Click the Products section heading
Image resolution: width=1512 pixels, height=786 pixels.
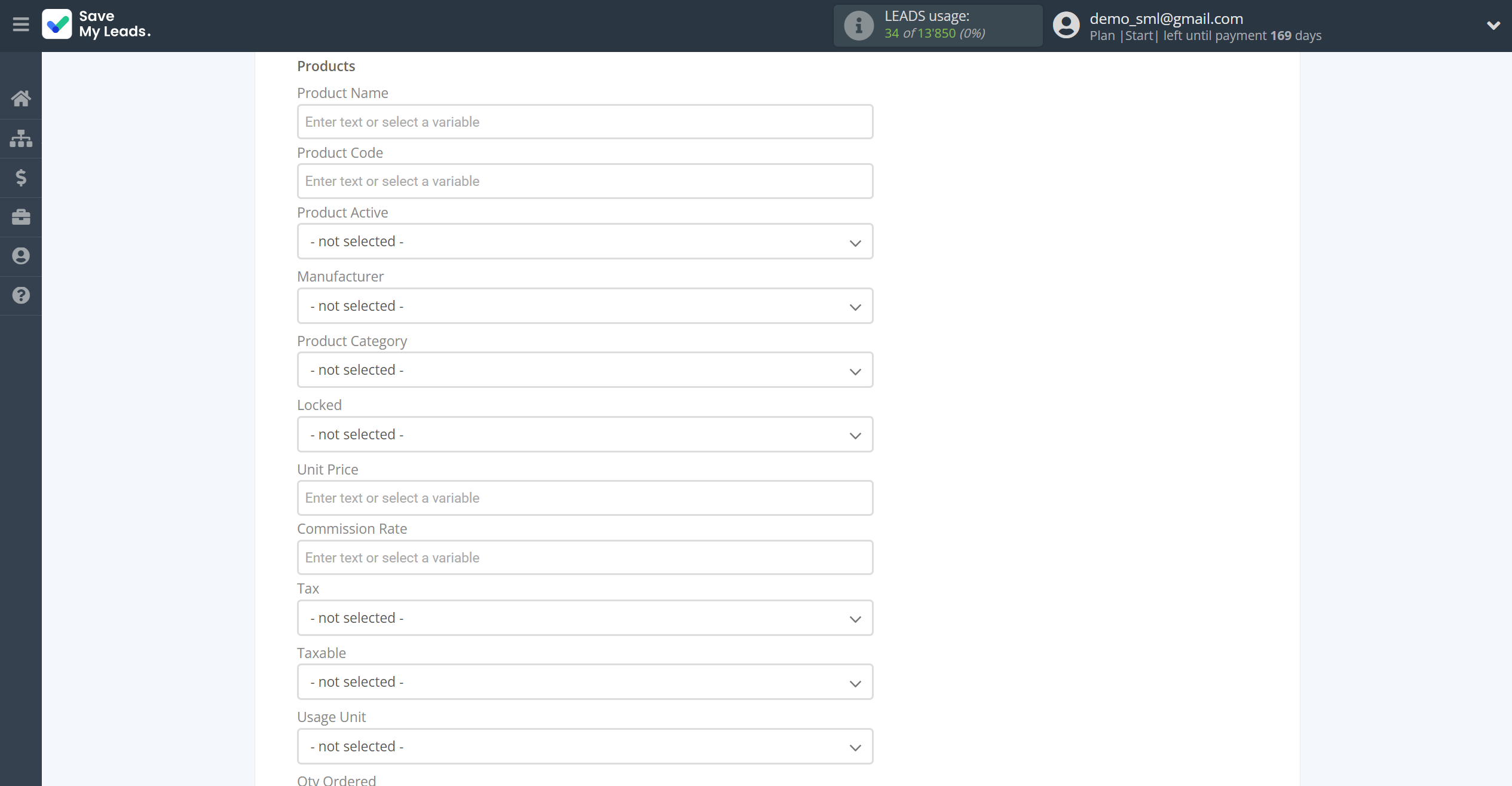pos(326,66)
